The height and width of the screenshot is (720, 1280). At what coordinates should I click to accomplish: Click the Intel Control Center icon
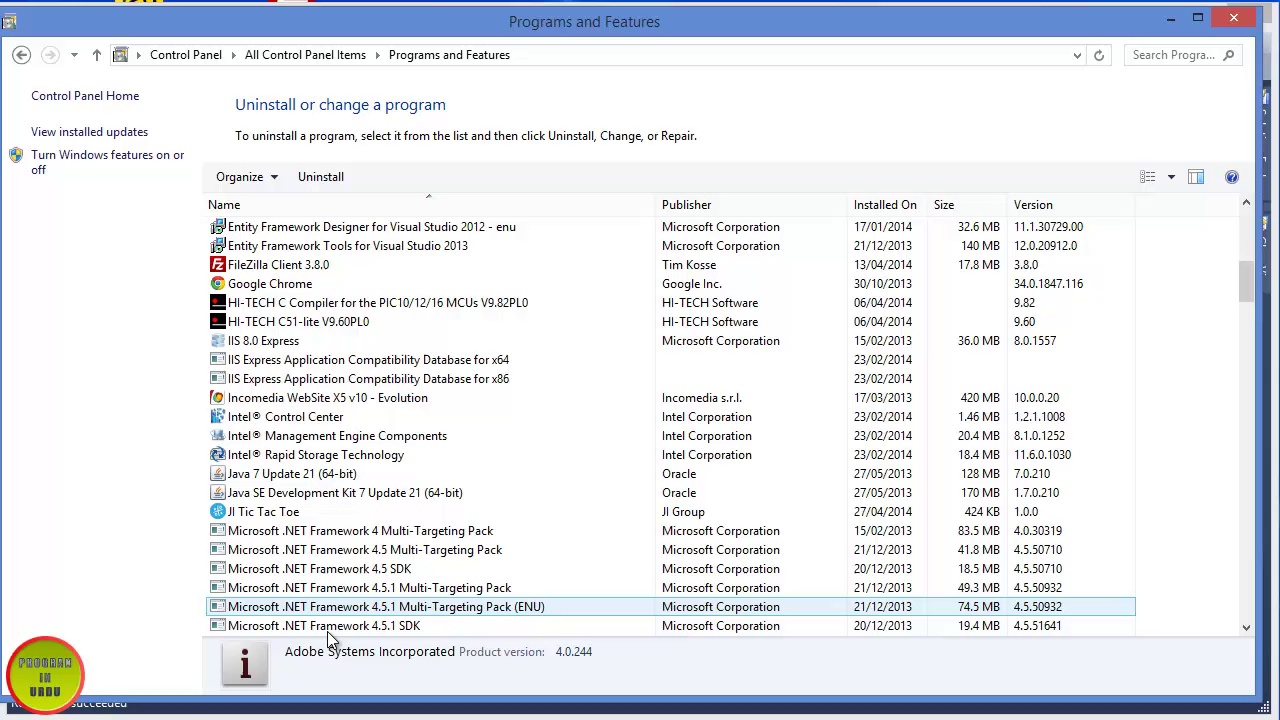(x=217, y=417)
